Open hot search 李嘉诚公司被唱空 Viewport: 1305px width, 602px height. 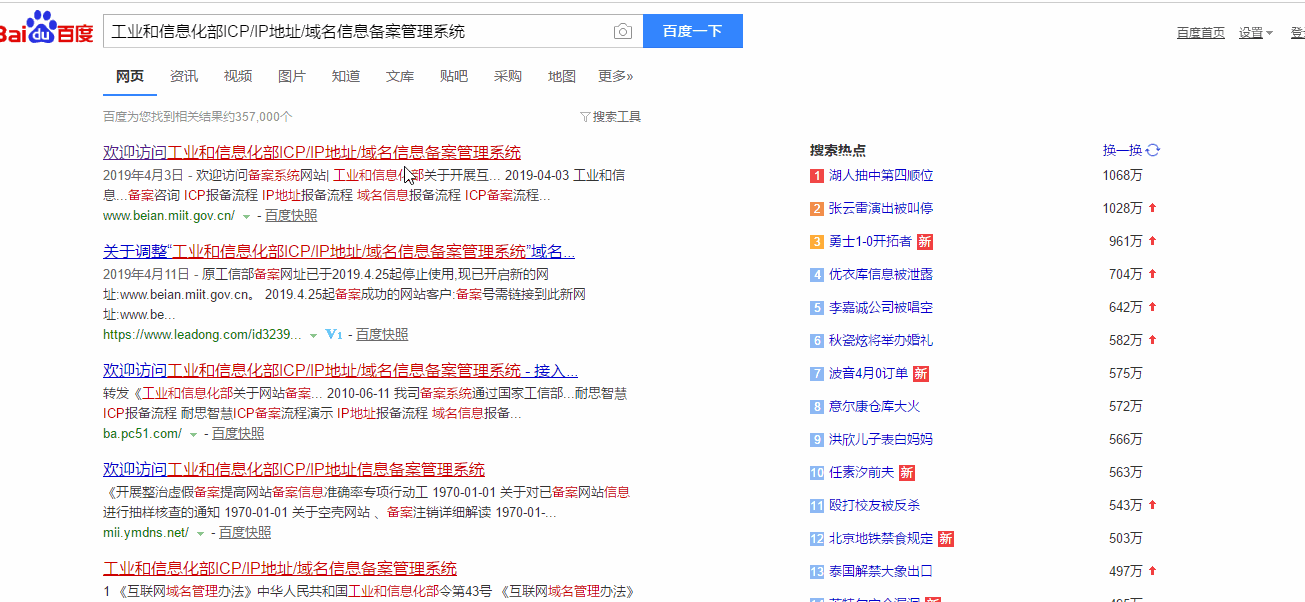[881, 307]
